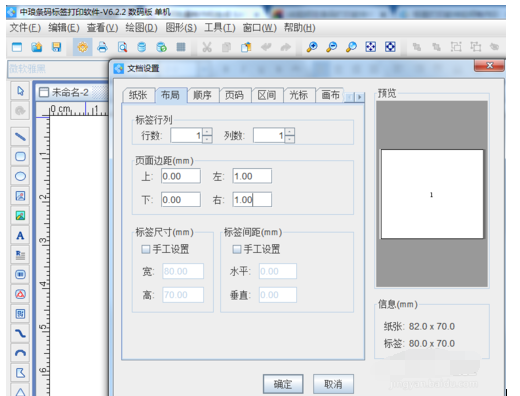Image resolution: width=520 pixels, height=396 pixels.
Task: Click the Paste clipboard icon
Action: (246, 47)
